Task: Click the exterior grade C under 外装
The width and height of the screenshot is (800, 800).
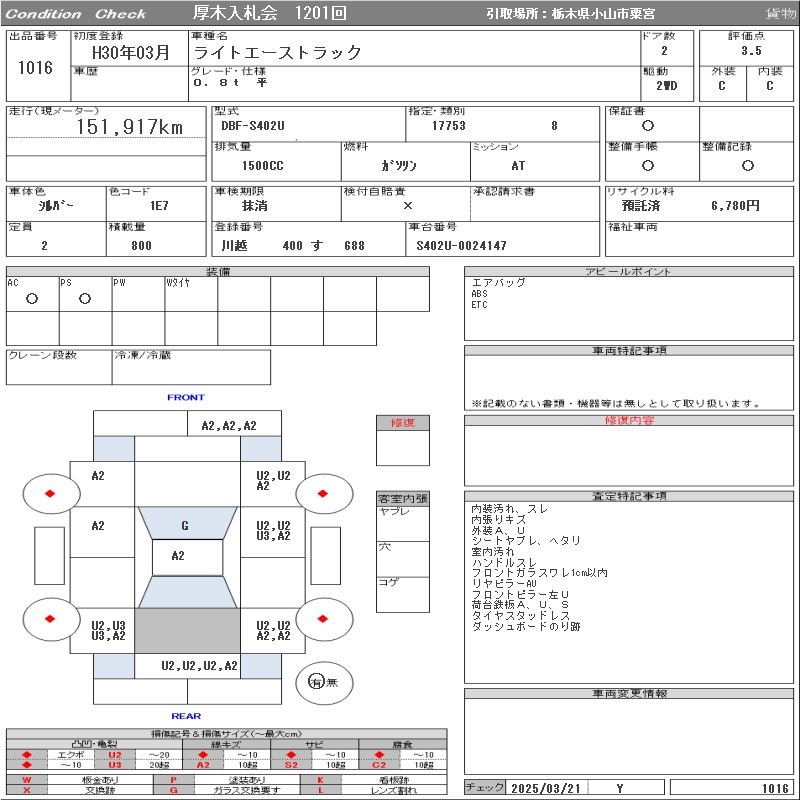Action: tap(721, 86)
